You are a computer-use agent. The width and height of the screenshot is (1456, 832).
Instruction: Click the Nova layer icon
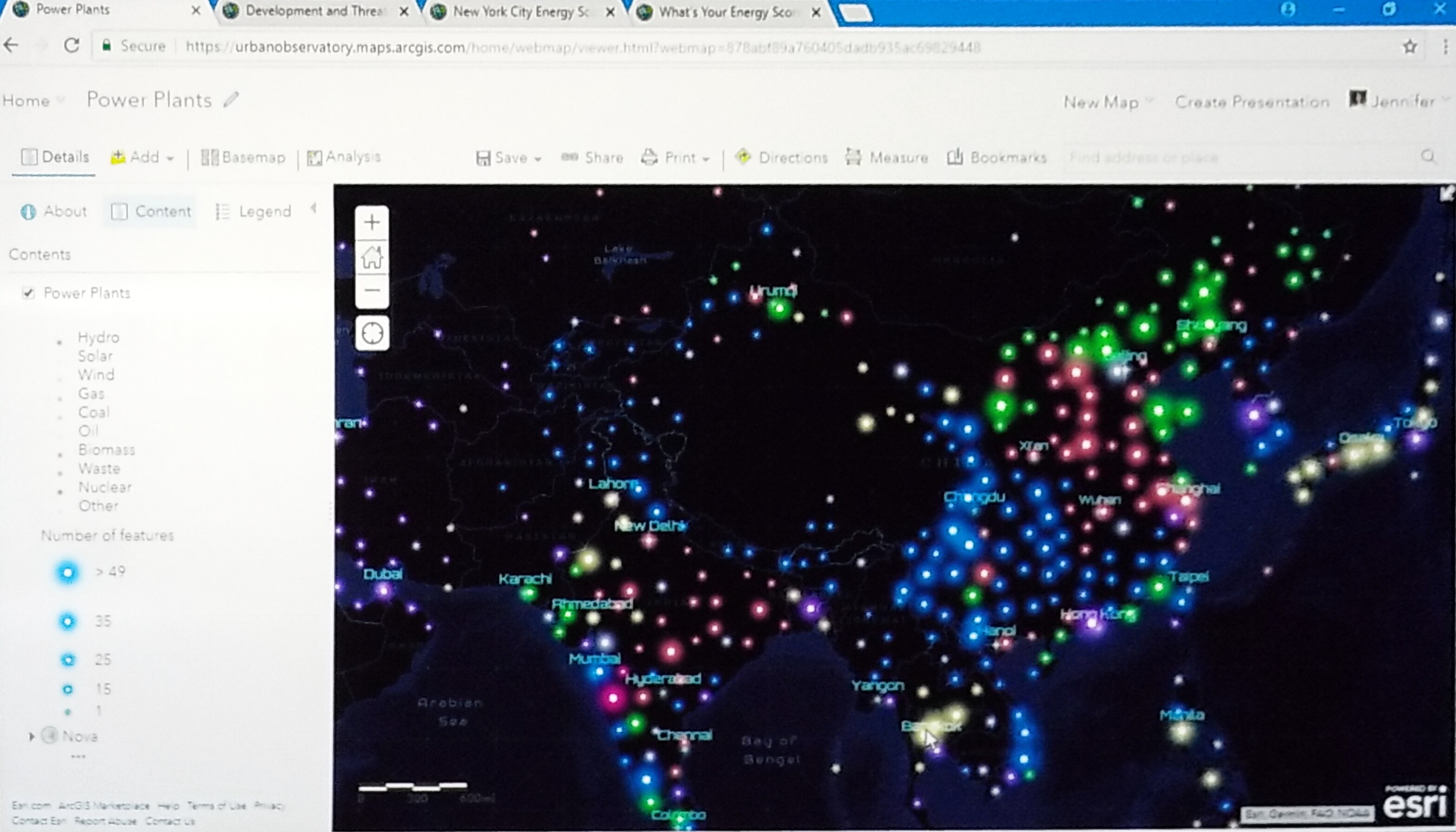pos(50,735)
